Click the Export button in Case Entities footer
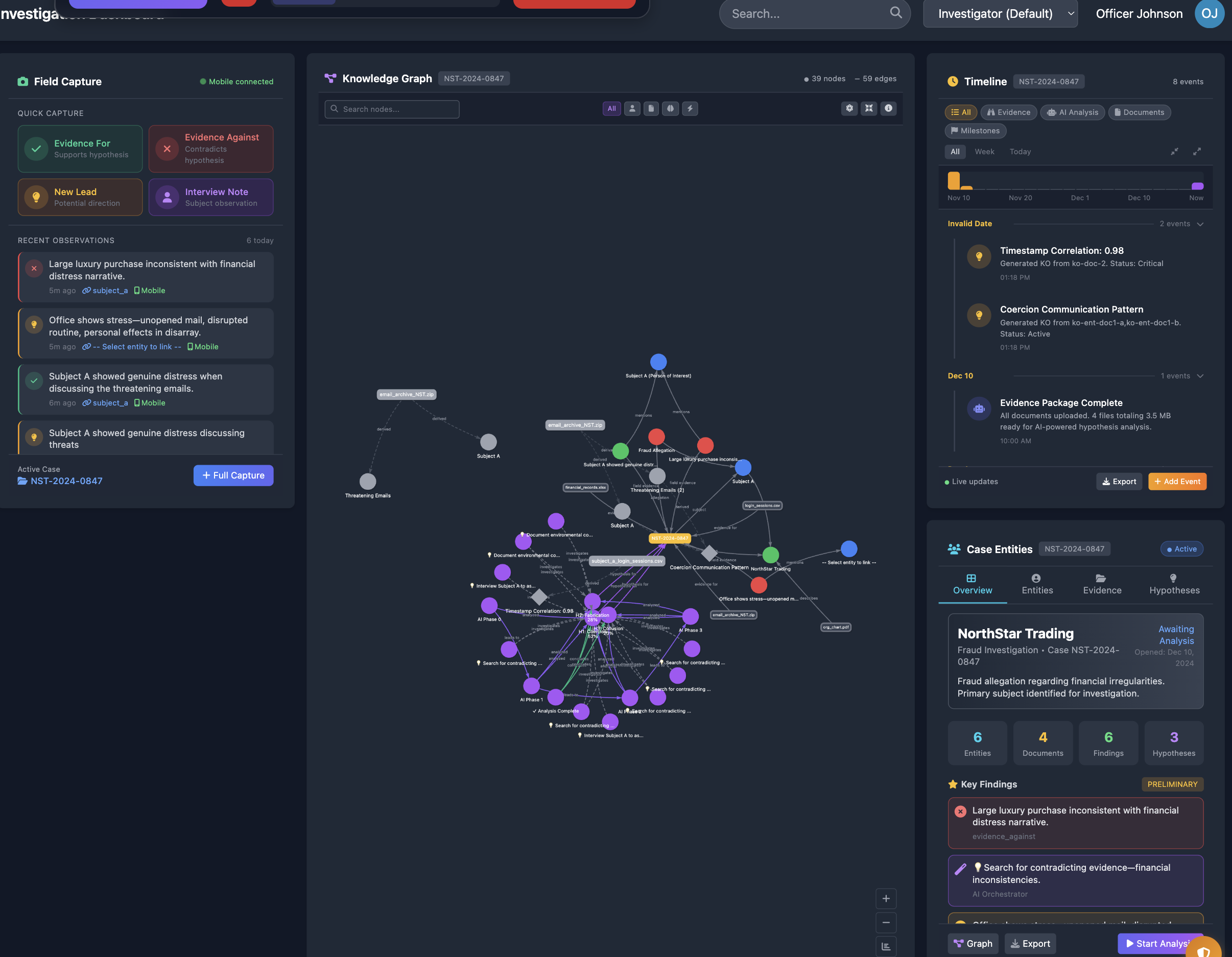The image size is (1232, 957). (x=1030, y=943)
